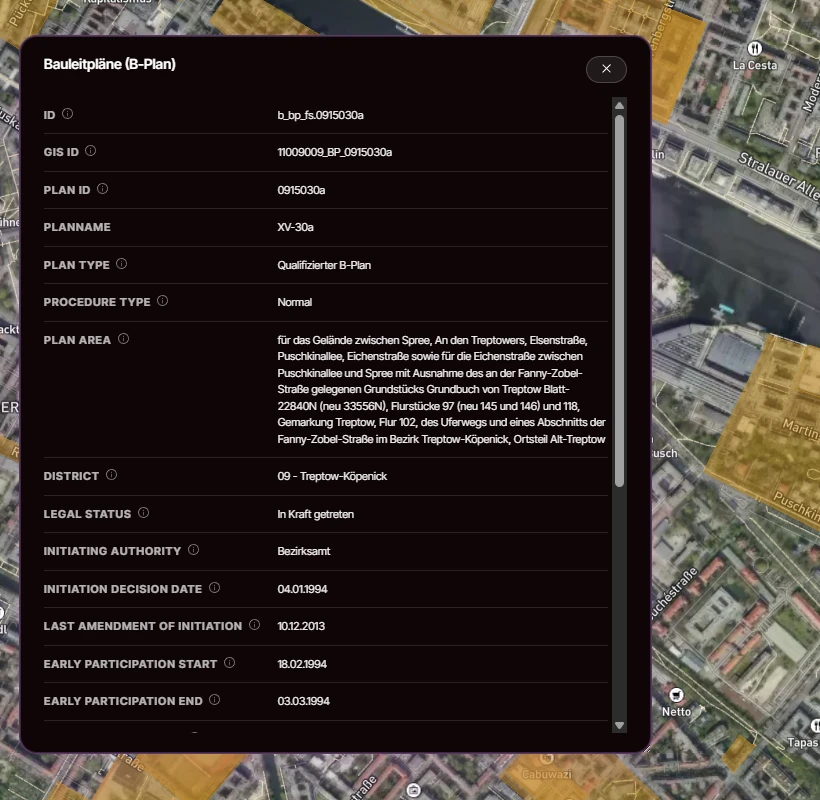Show info for LEGAL STATUS
Viewport: 820px width, 800px height.
143,512
